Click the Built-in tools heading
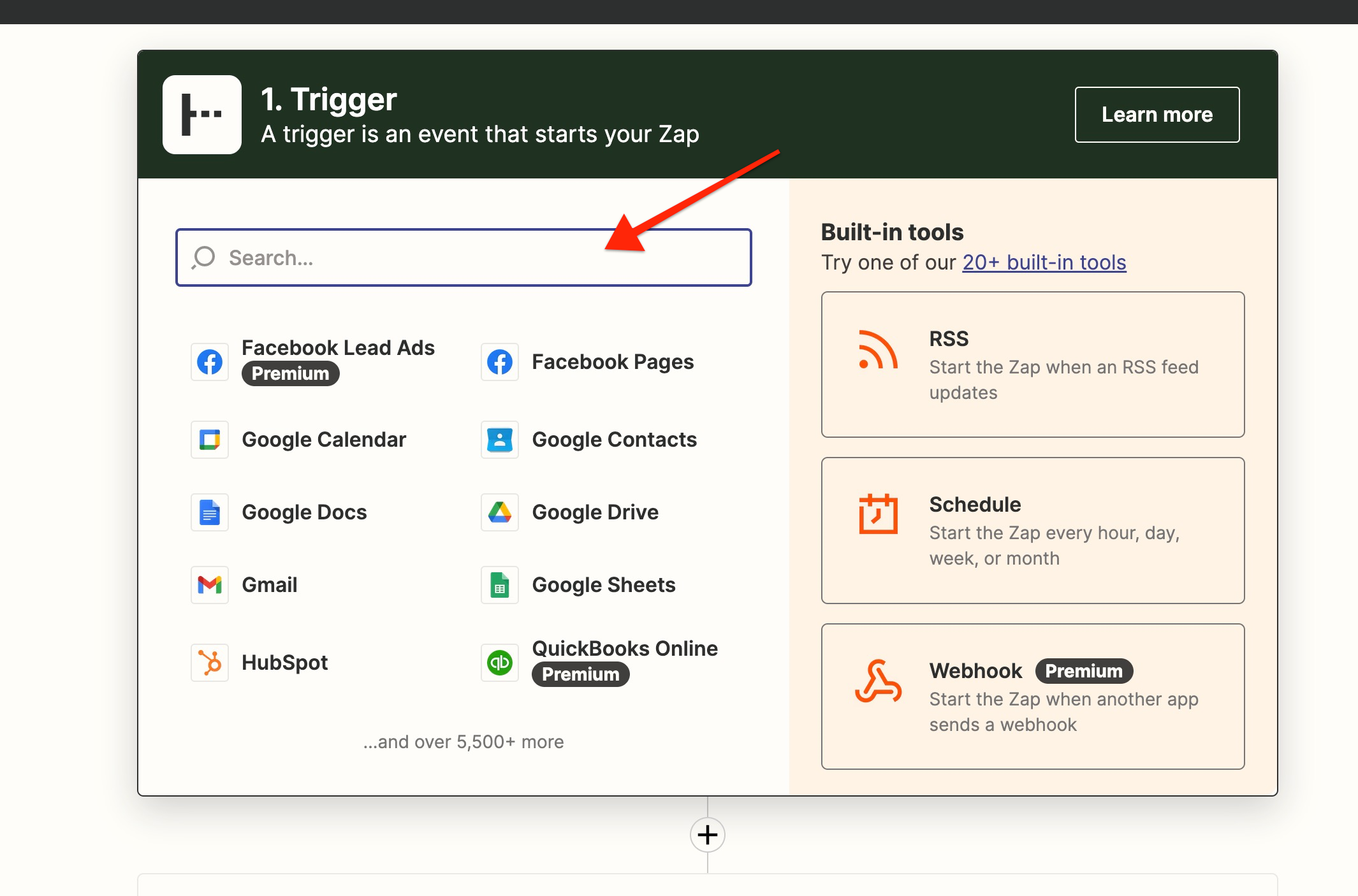The width and height of the screenshot is (1358, 896). pyautogui.click(x=892, y=232)
